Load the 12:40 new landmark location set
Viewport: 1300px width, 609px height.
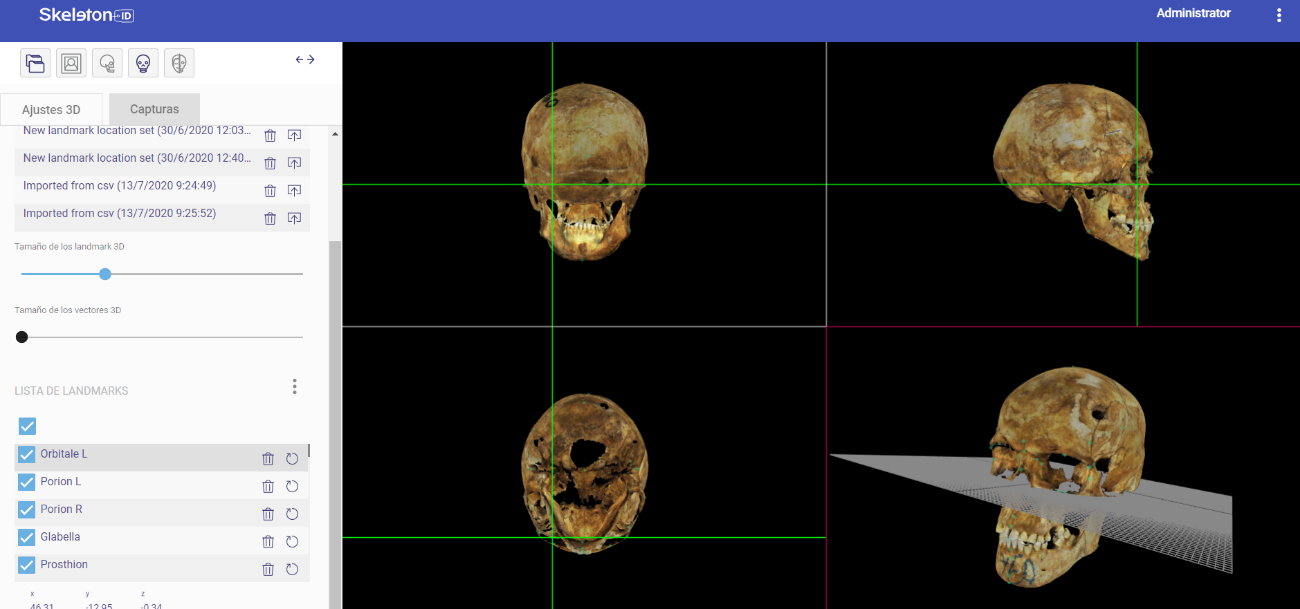(295, 163)
